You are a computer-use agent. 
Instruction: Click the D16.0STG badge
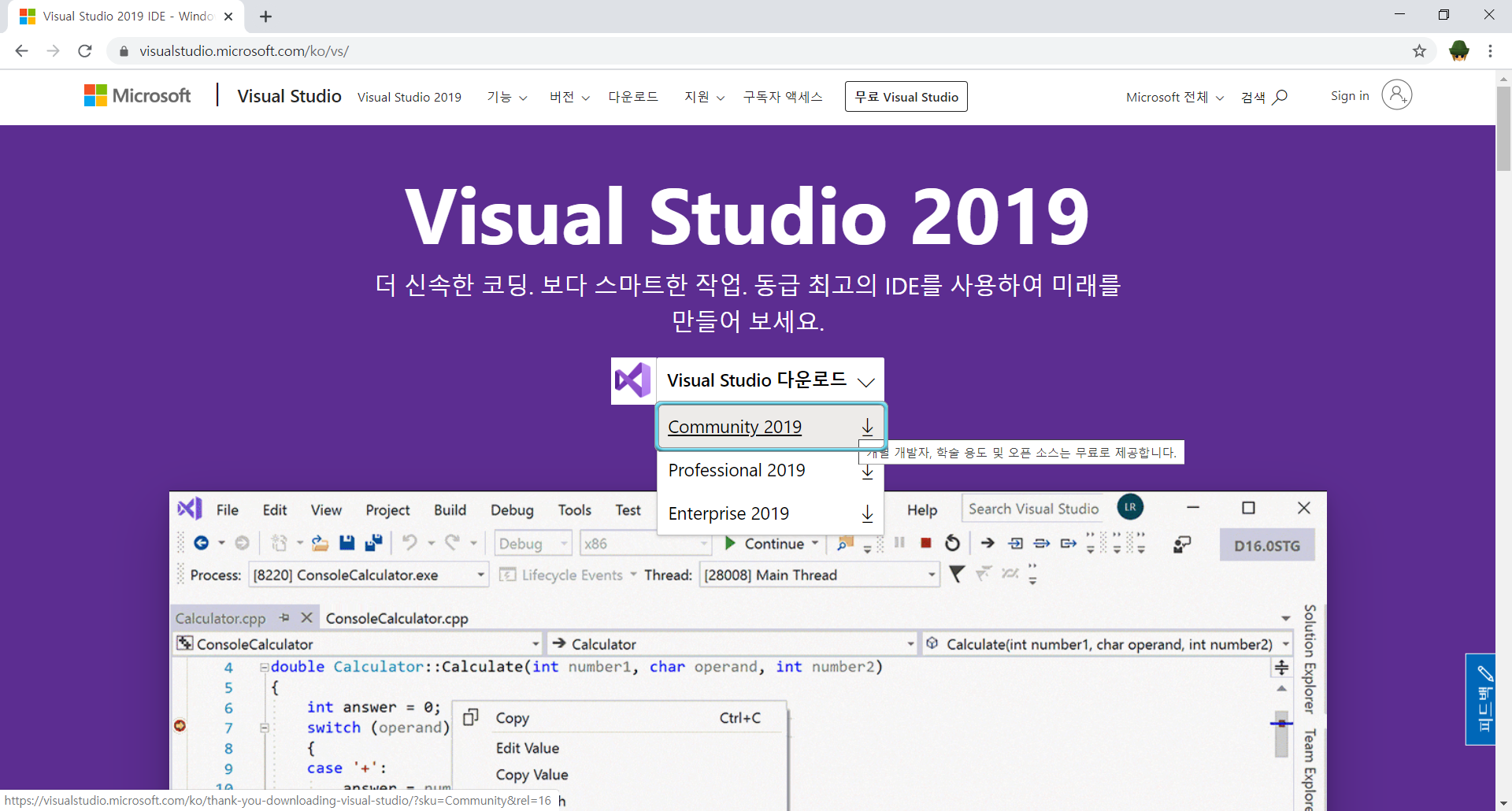(1267, 546)
